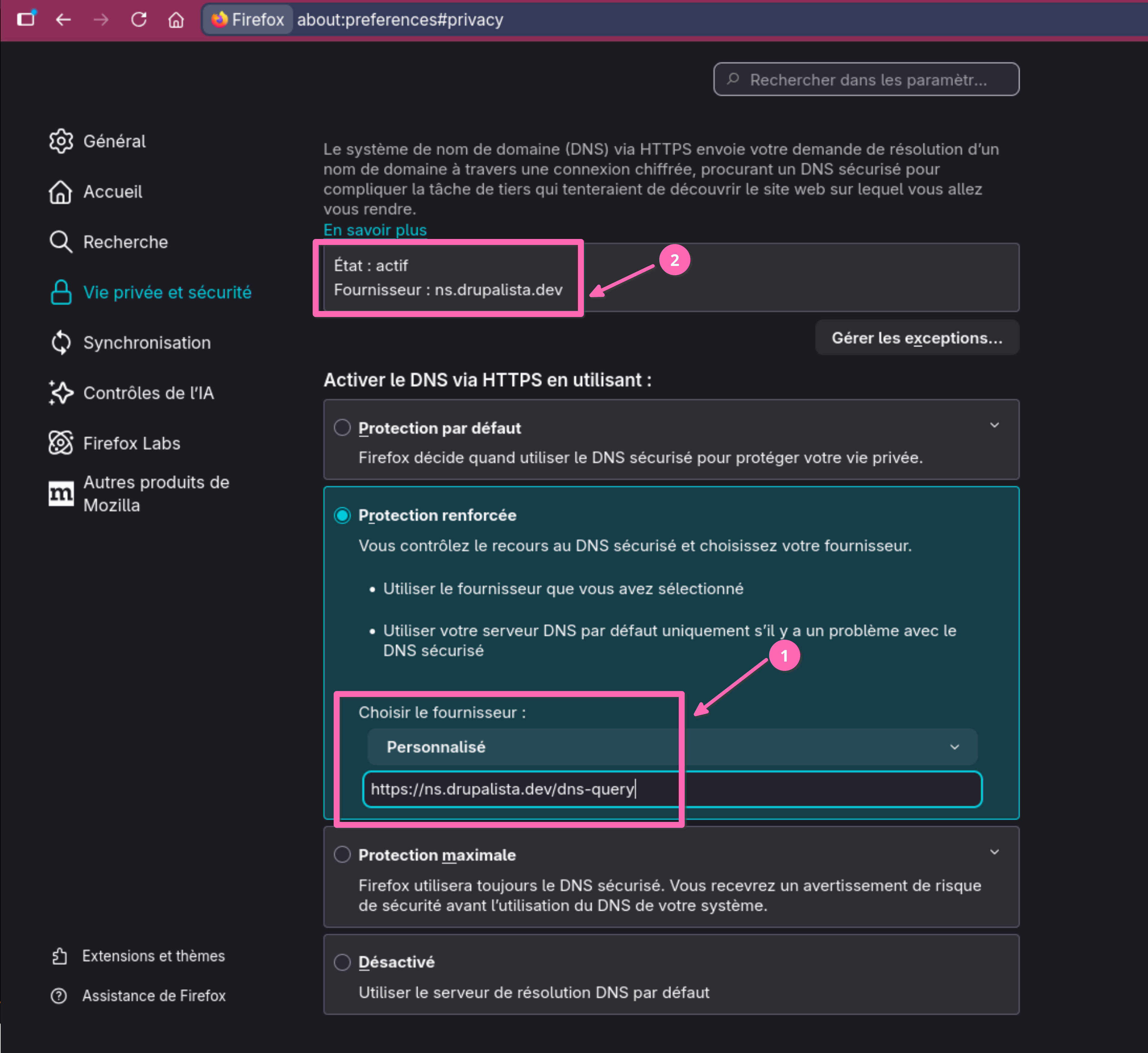Open Extensions et thèmes
The width and height of the screenshot is (1148, 1053).
click(x=153, y=955)
